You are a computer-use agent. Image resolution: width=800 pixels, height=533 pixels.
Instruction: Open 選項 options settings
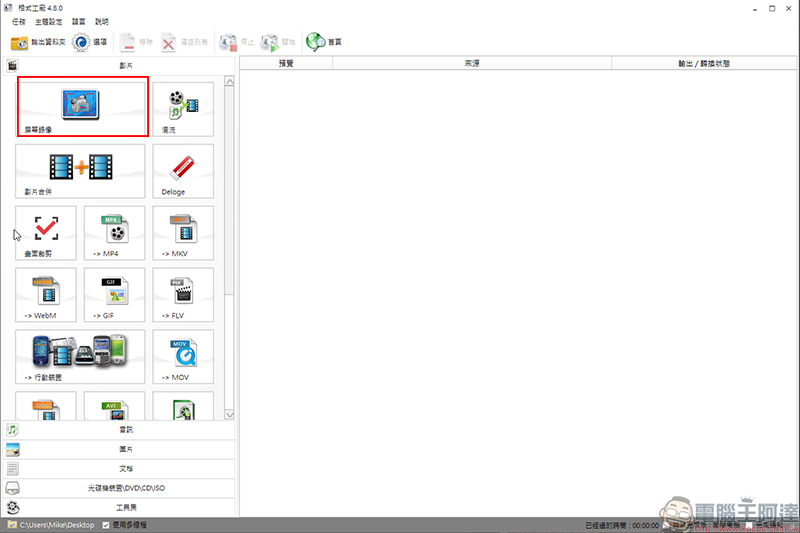tap(90, 42)
